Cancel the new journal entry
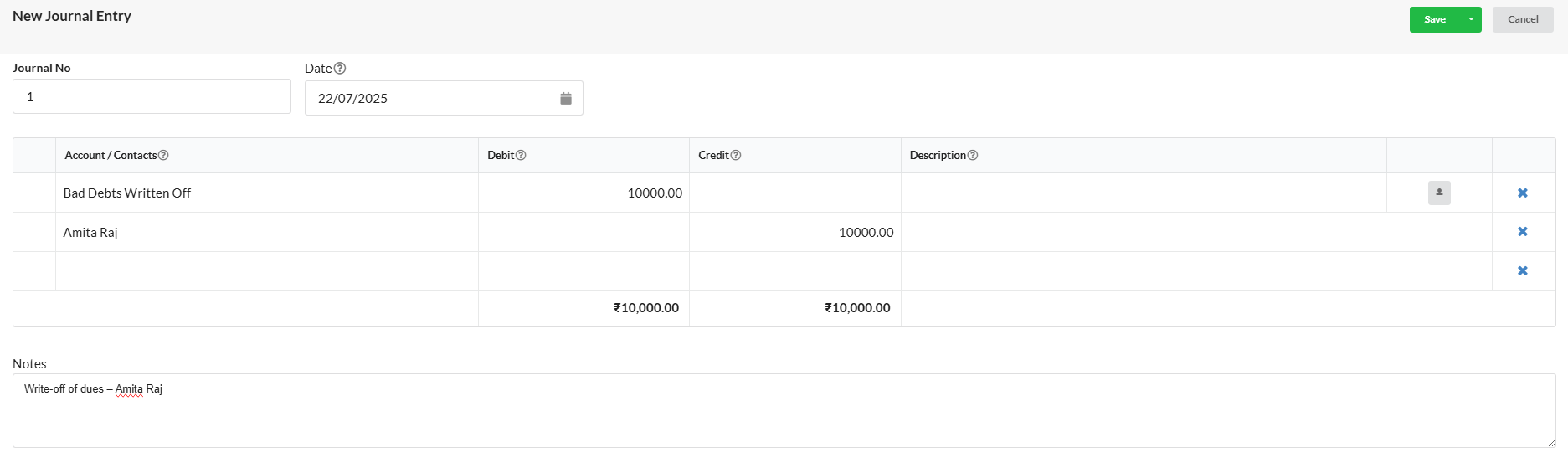 1522,19
